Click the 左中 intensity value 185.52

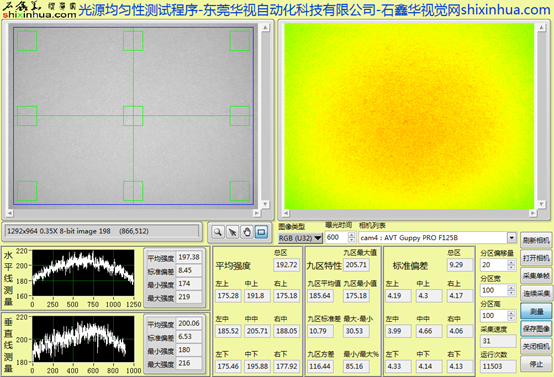click(228, 331)
